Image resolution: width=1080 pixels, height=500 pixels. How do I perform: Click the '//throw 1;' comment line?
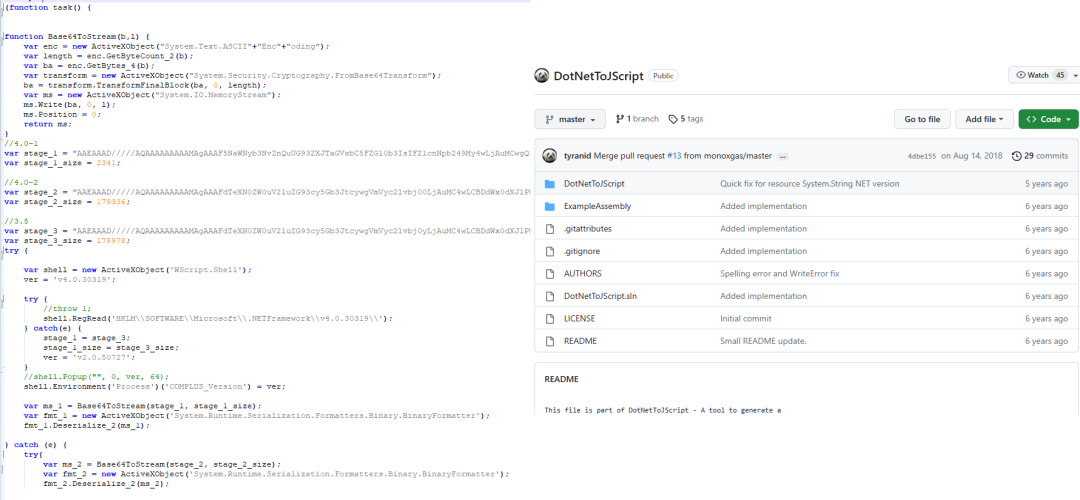click(x=66, y=309)
